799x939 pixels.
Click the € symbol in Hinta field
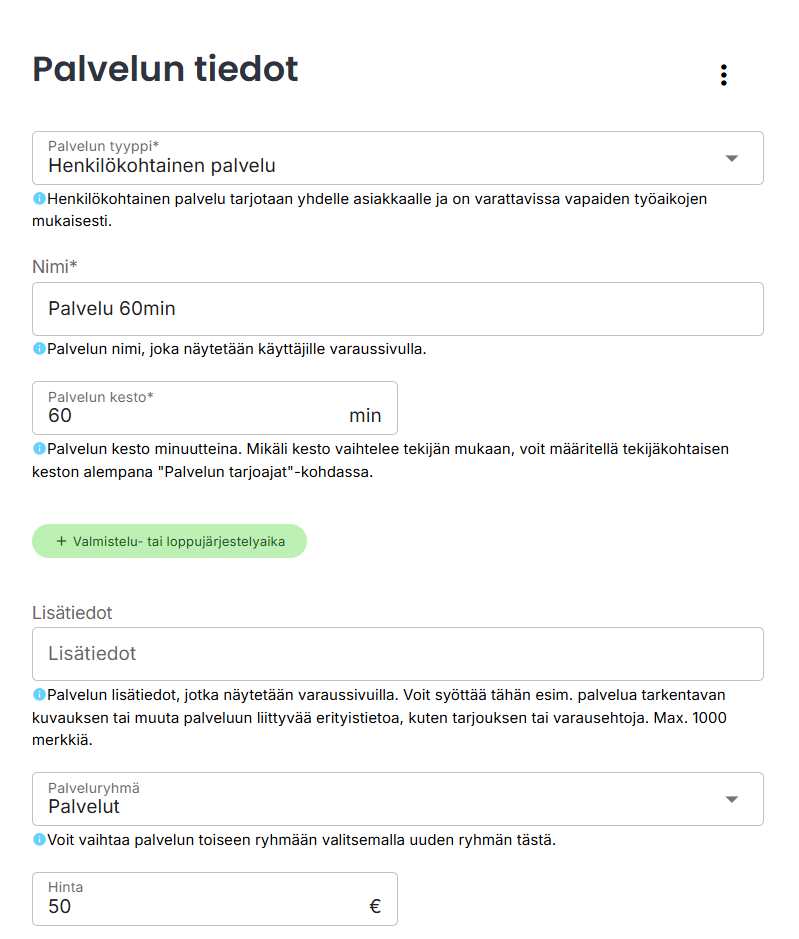point(375,907)
